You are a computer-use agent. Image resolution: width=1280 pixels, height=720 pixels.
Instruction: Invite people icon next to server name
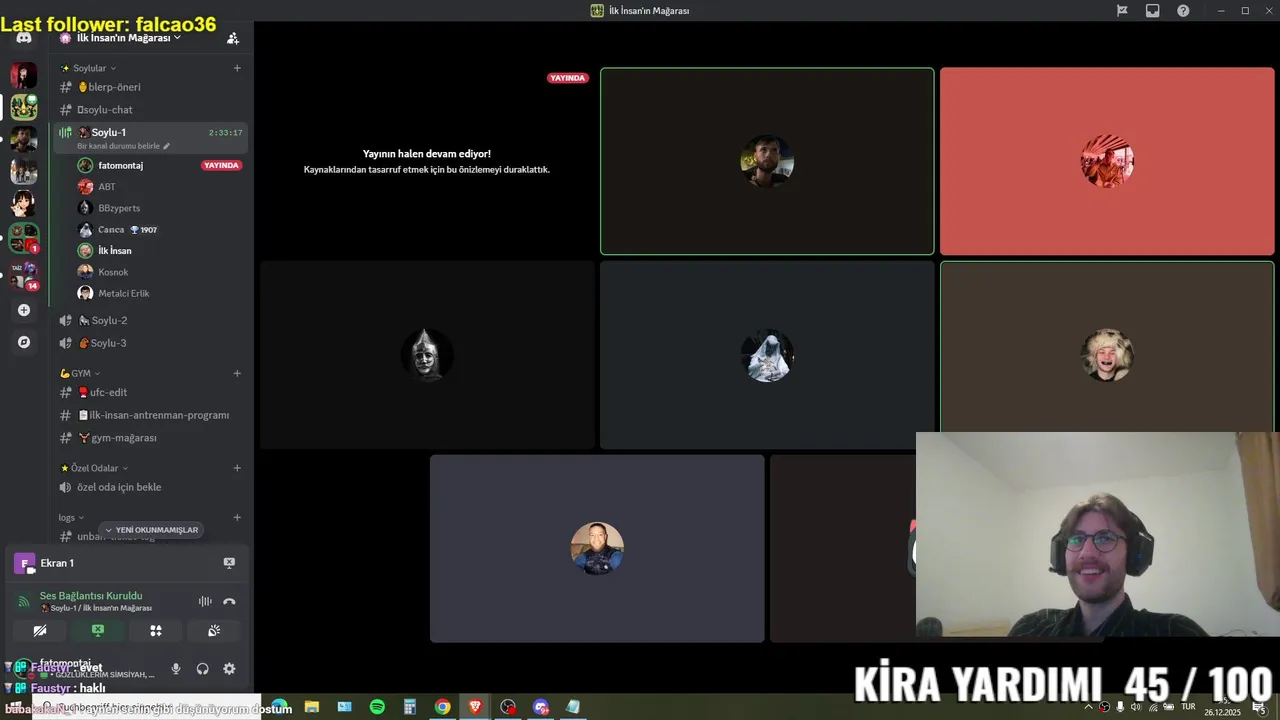pyautogui.click(x=233, y=38)
